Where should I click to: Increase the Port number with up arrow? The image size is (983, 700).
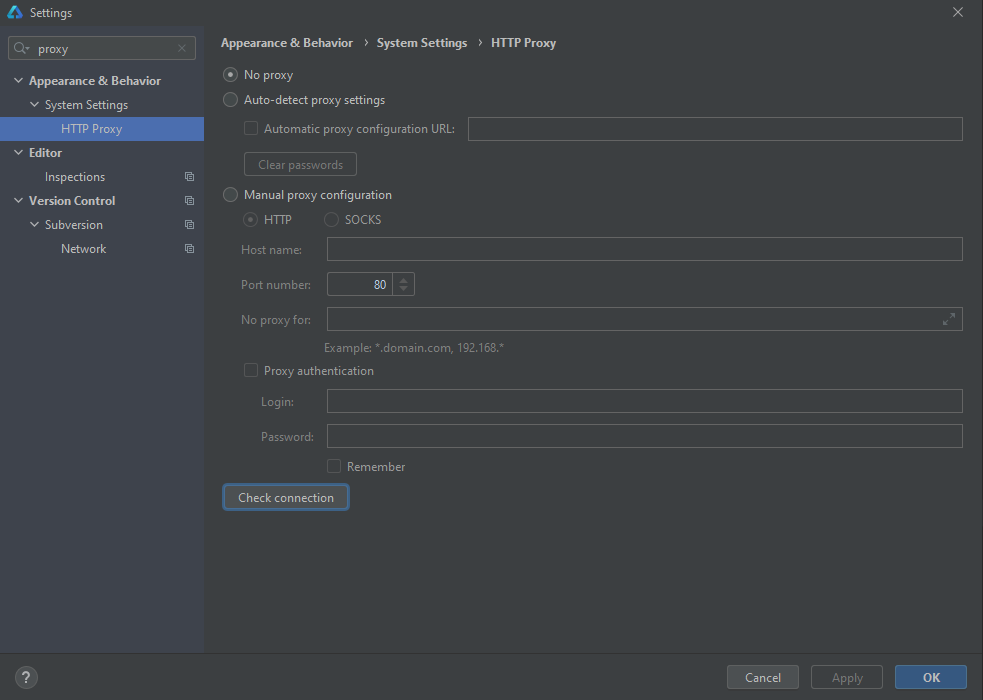pos(403,279)
